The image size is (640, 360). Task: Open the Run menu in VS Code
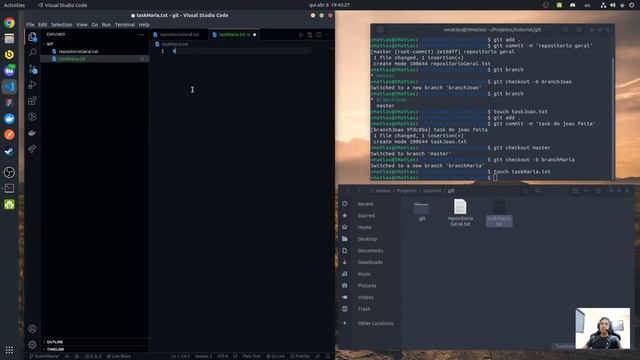(106, 24)
